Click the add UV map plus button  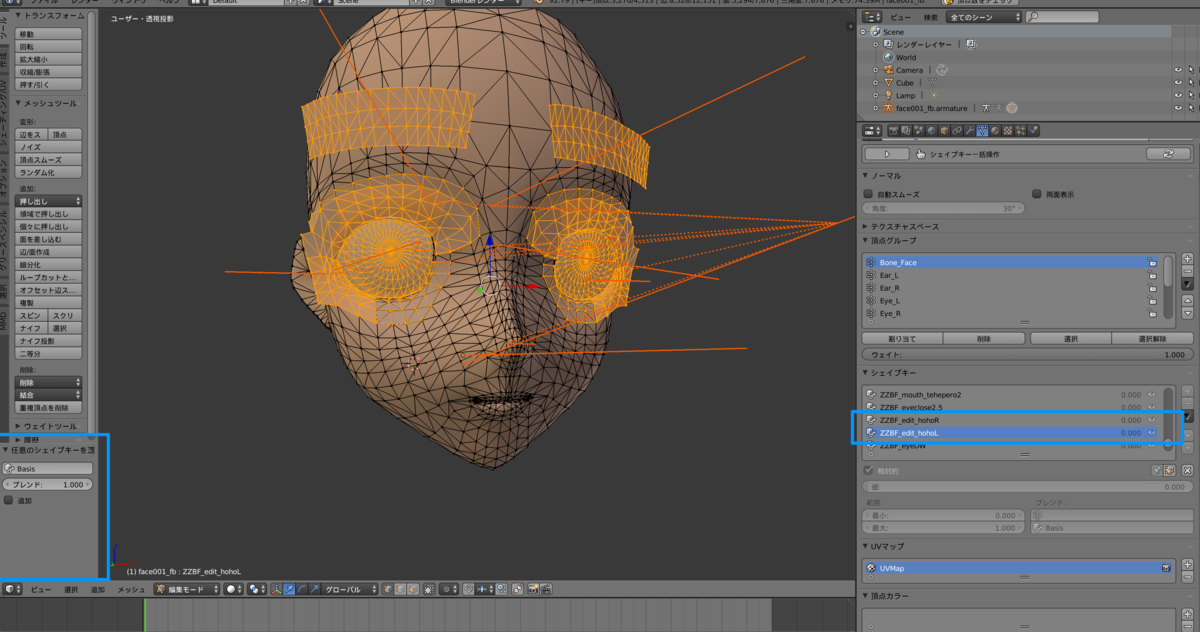click(x=1187, y=564)
